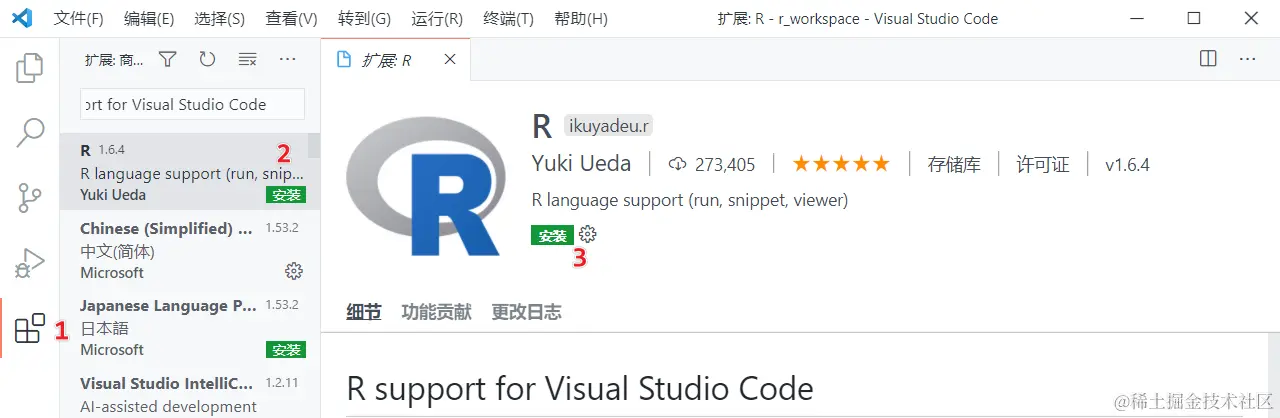Open the 许可证 license link
Viewport: 1280px width, 418px height.
pos(1043,164)
